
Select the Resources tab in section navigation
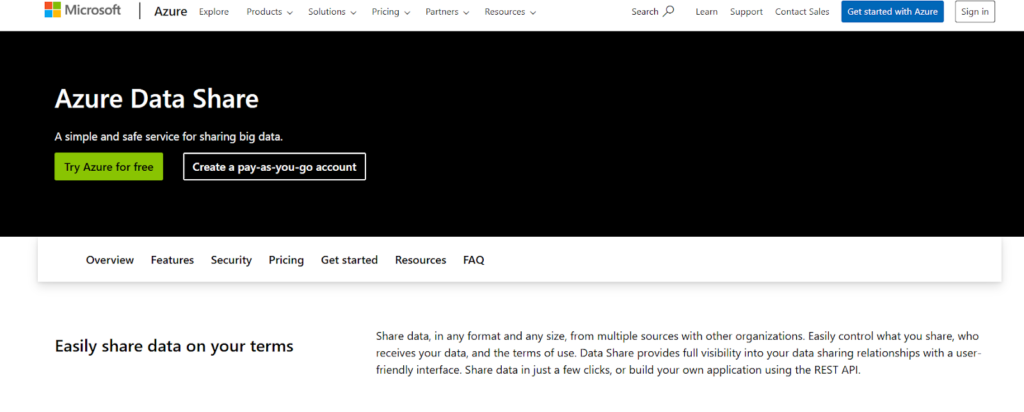coord(421,260)
